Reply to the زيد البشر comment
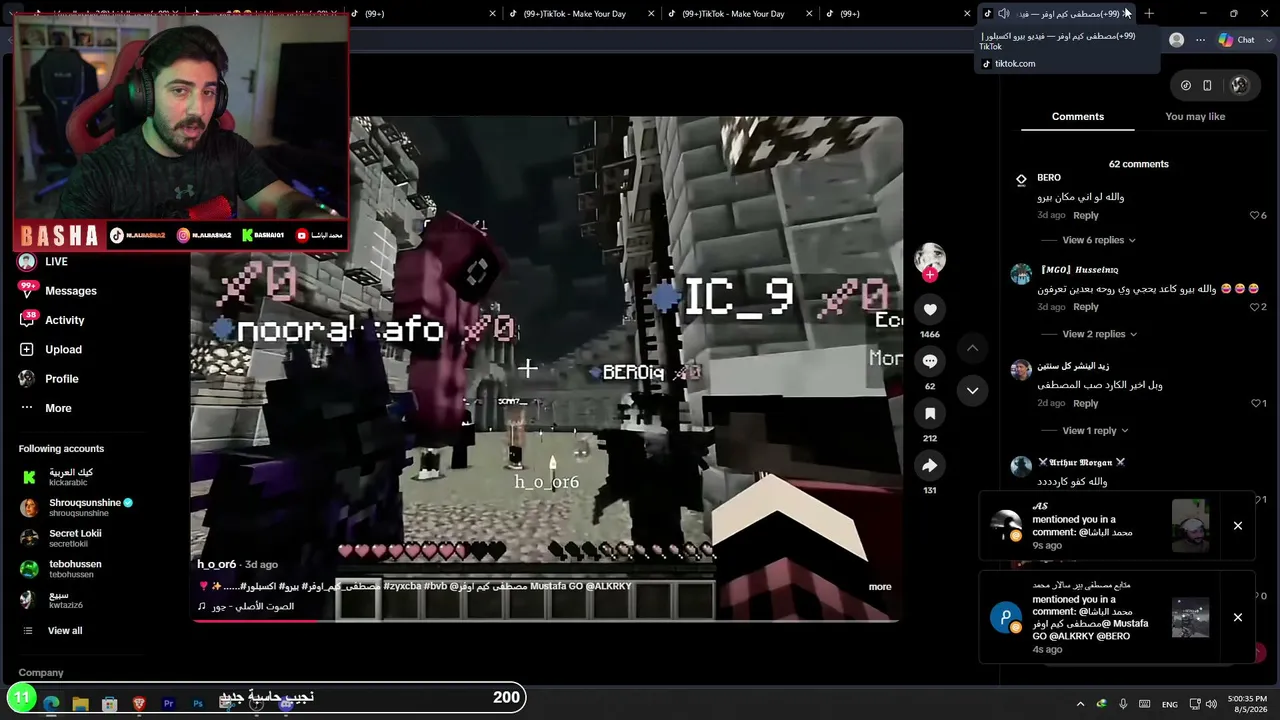This screenshot has width=1280, height=720. [1086, 403]
